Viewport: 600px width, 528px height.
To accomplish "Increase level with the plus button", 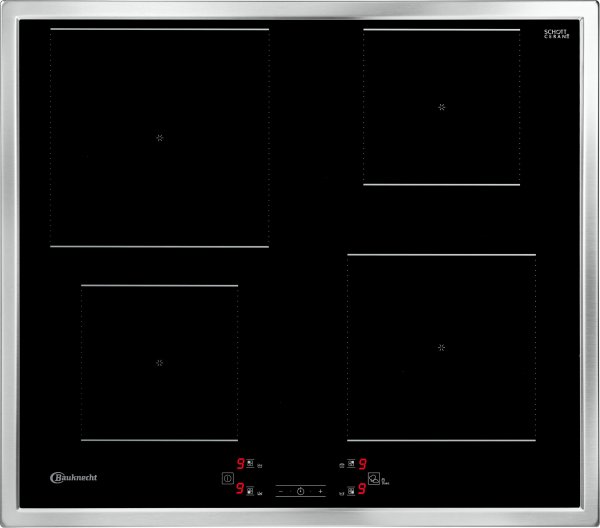I will (320, 491).
